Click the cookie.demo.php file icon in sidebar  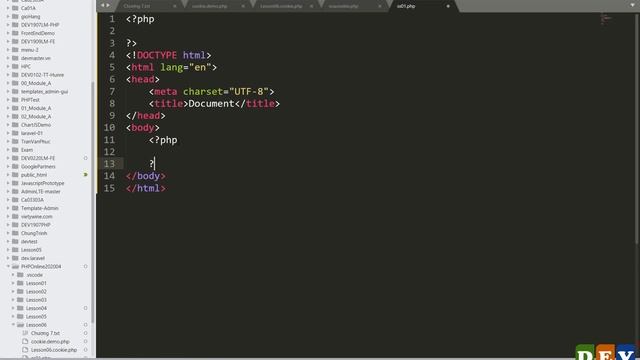pos(25,342)
